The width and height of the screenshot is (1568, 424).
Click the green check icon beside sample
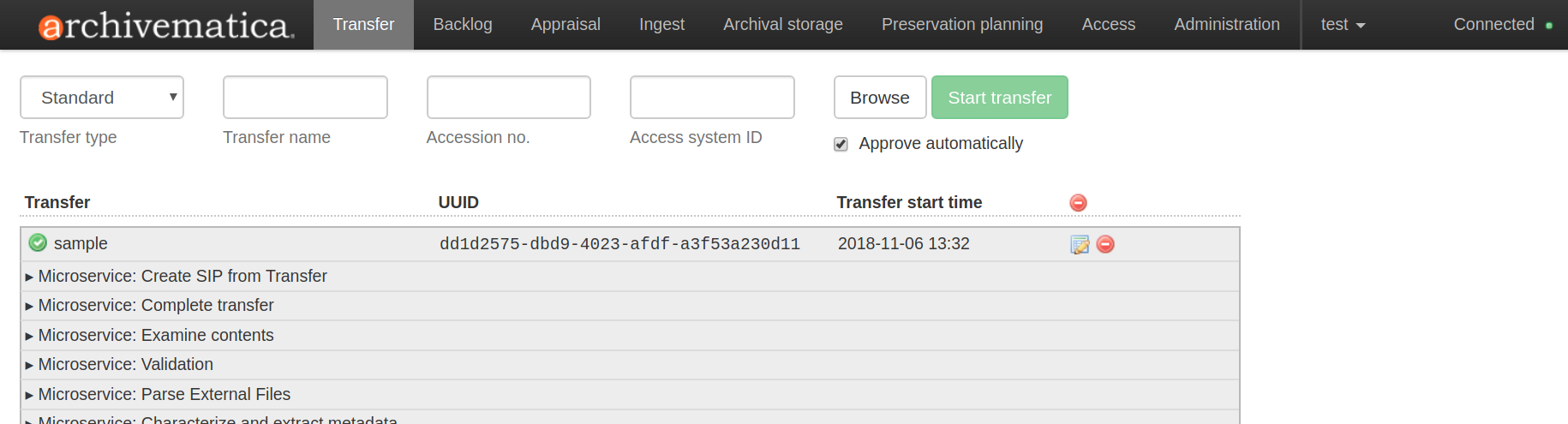click(x=38, y=243)
